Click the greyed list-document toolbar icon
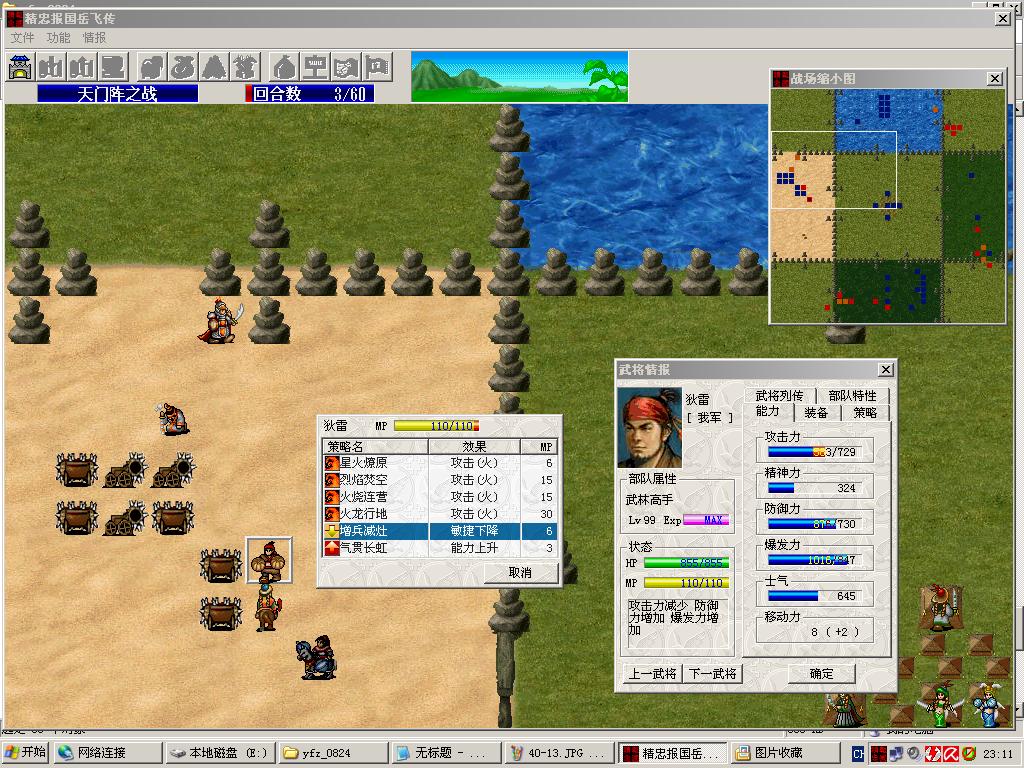1024x768 pixels. pos(114,67)
